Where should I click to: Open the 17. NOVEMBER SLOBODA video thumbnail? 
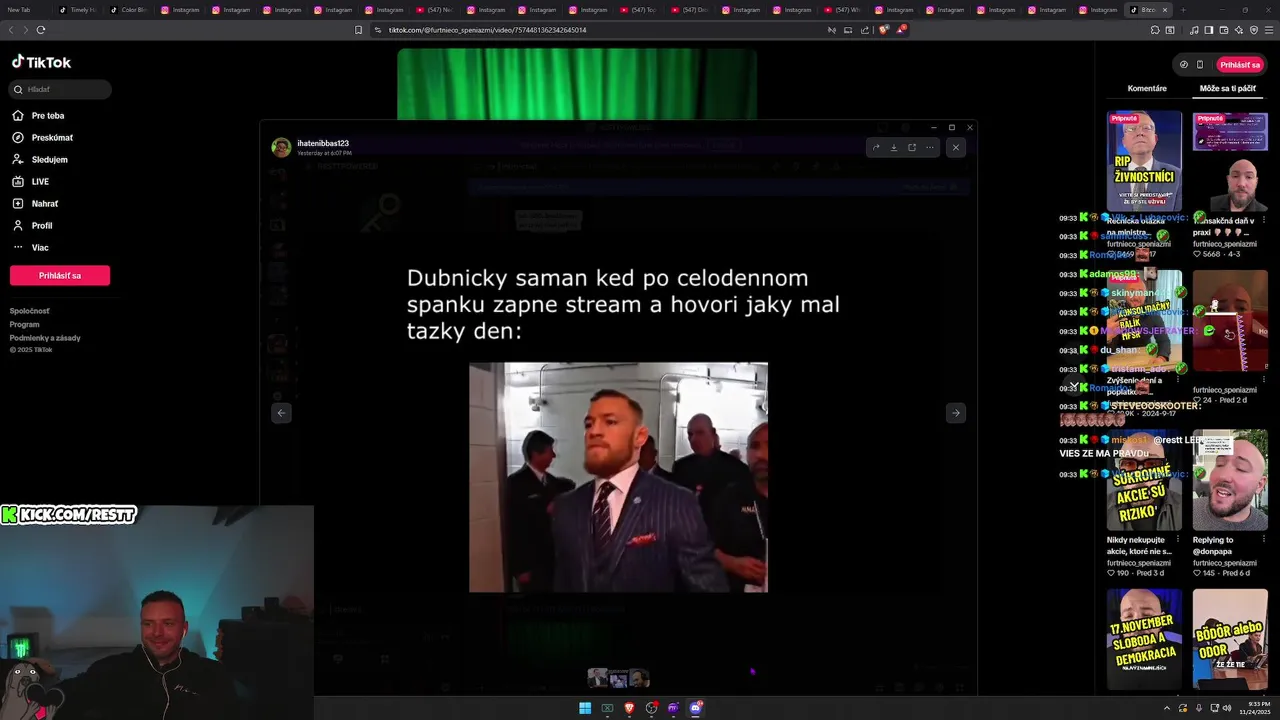1144,639
